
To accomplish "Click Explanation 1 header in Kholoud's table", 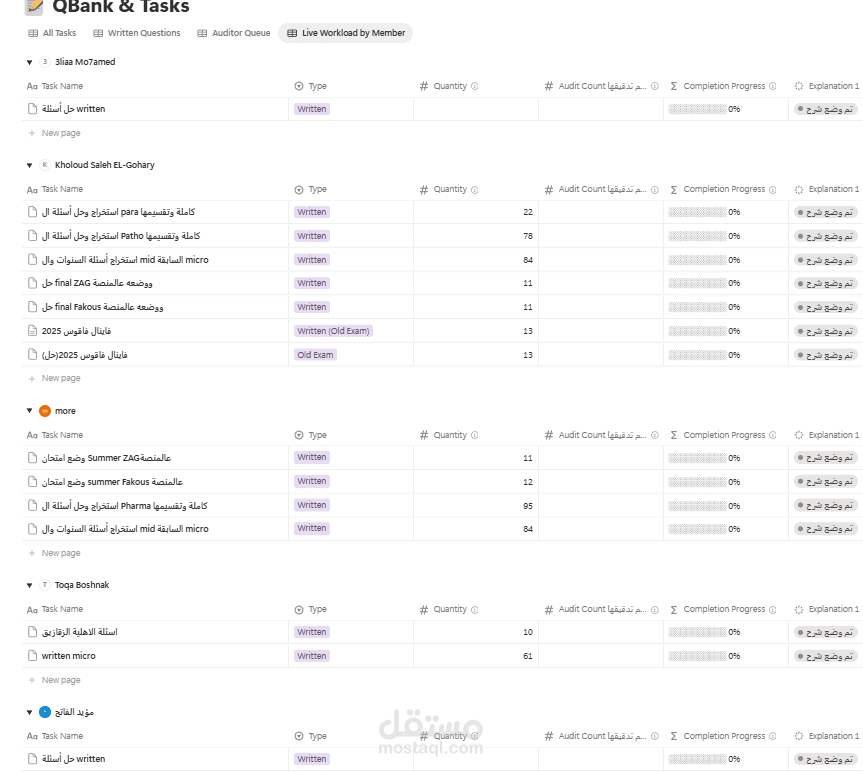I will click(827, 189).
